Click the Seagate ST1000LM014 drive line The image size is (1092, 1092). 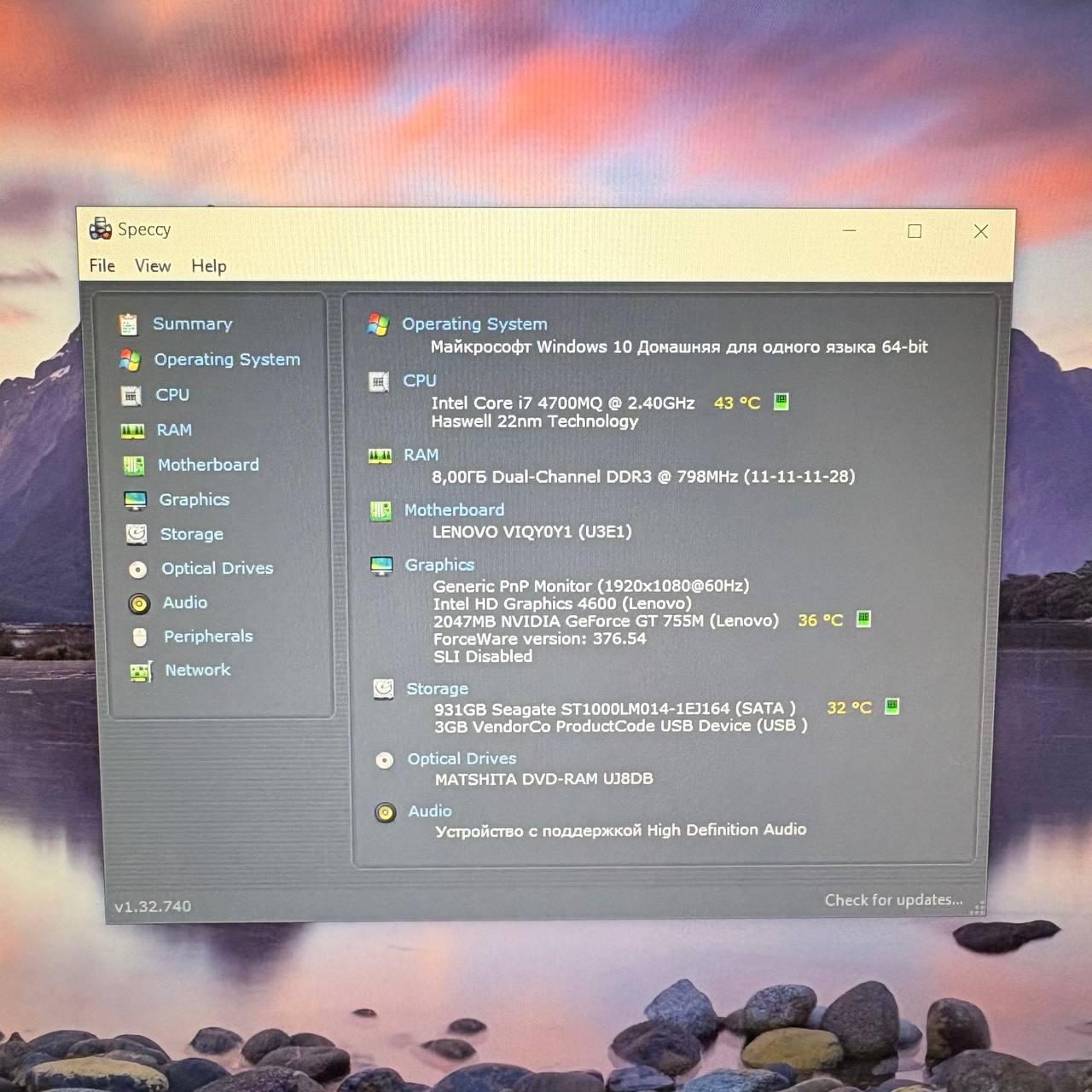click(x=615, y=709)
